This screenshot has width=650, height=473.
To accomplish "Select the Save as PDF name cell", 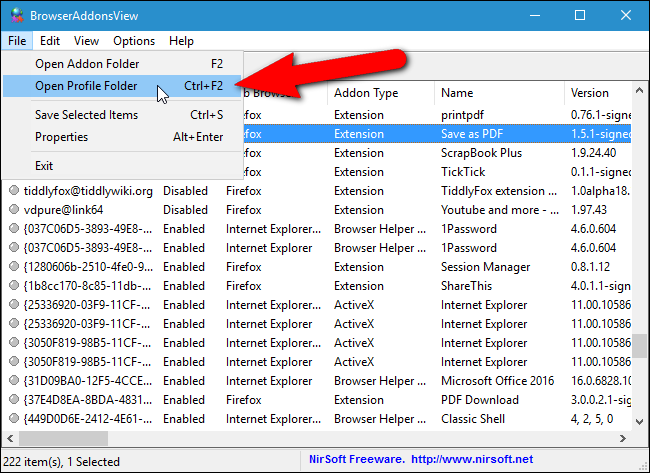I will [x=472, y=134].
